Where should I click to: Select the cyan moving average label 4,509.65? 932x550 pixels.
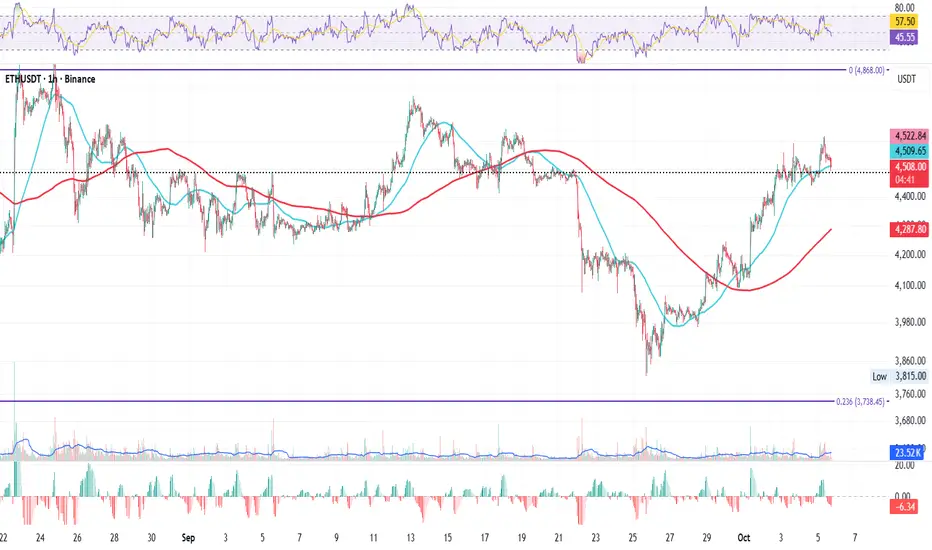point(910,151)
